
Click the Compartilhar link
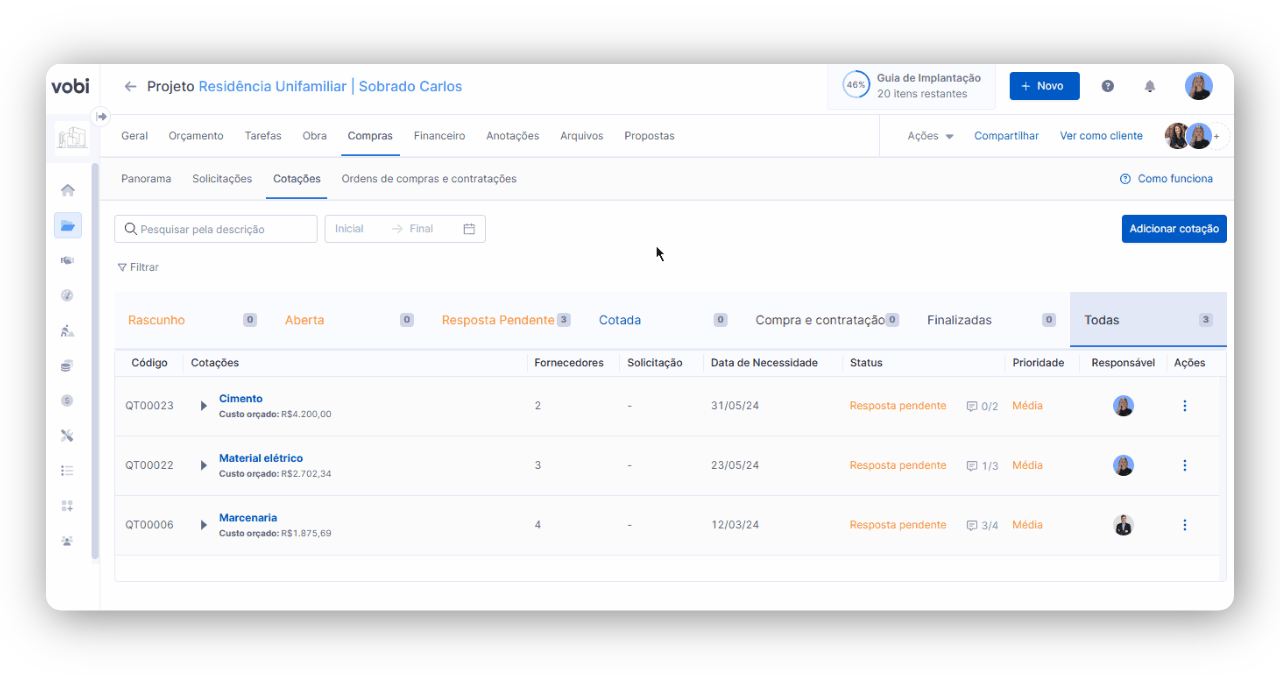1006,136
